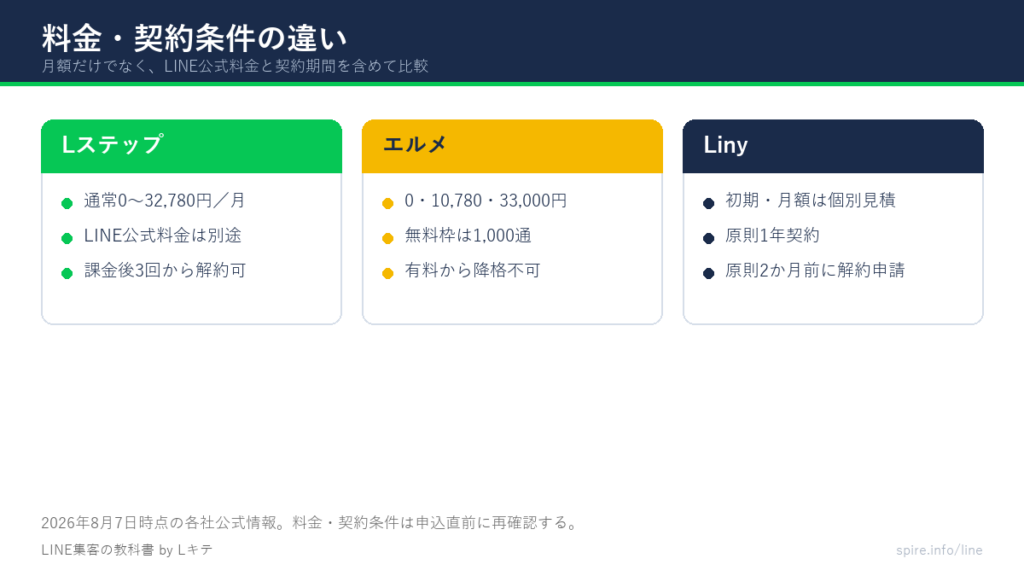
Task: Click the green divider line under header
Action: point(512,84)
